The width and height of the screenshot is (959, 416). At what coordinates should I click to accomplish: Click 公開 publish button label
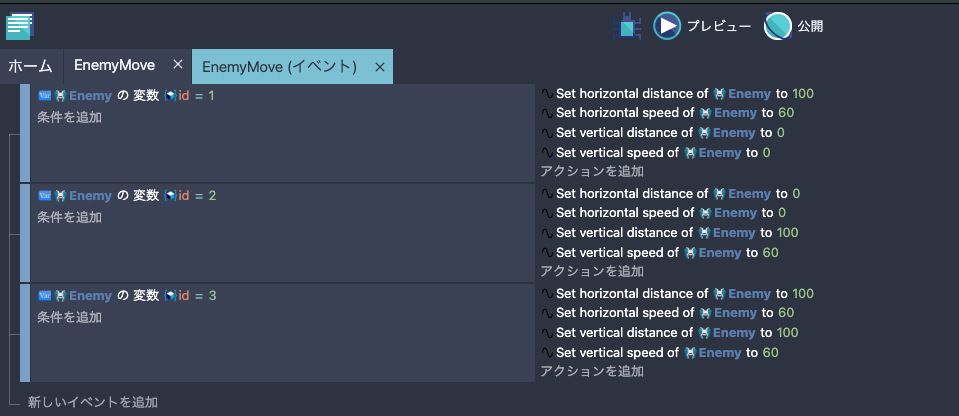pyautogui.click(x=810, y=26)
